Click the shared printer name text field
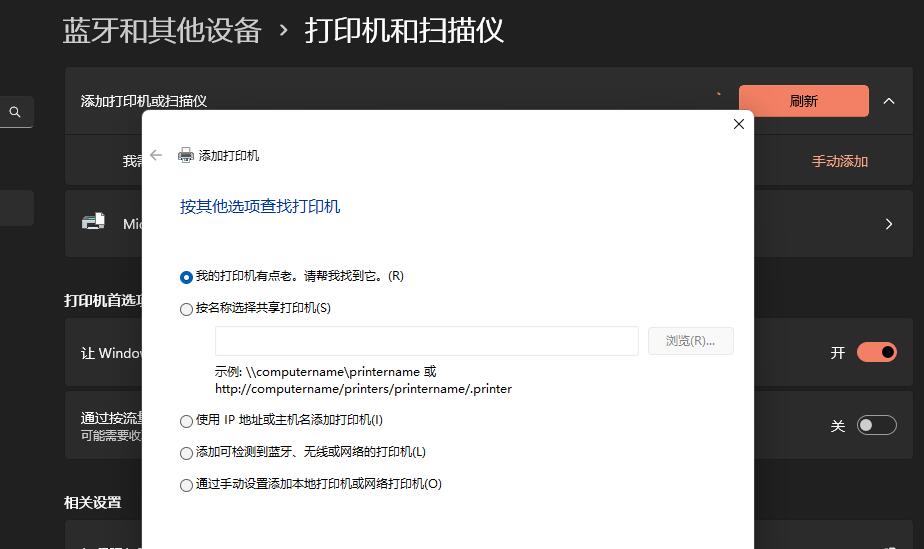Screen dimensions: 924x549 point(426,341)
